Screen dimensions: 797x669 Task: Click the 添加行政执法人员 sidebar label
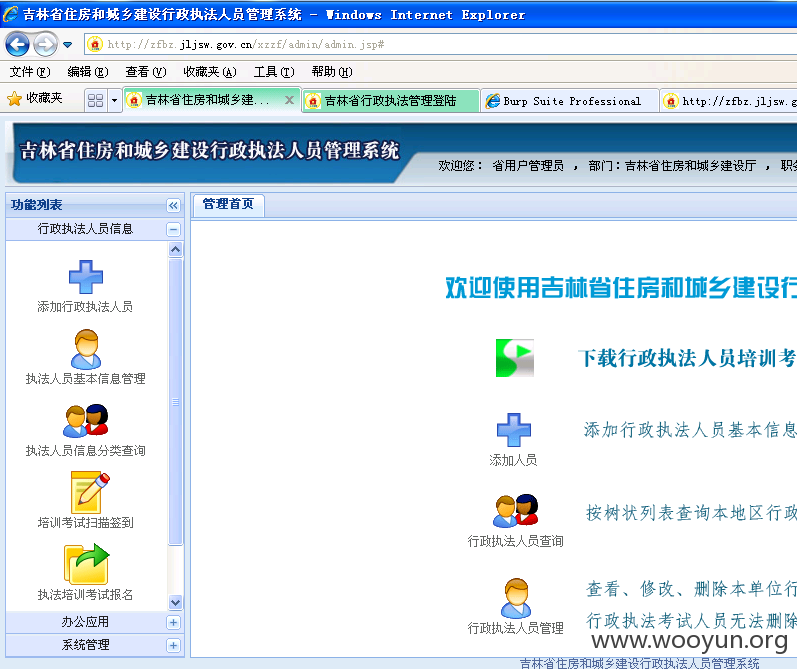click(x=85, y=307)
